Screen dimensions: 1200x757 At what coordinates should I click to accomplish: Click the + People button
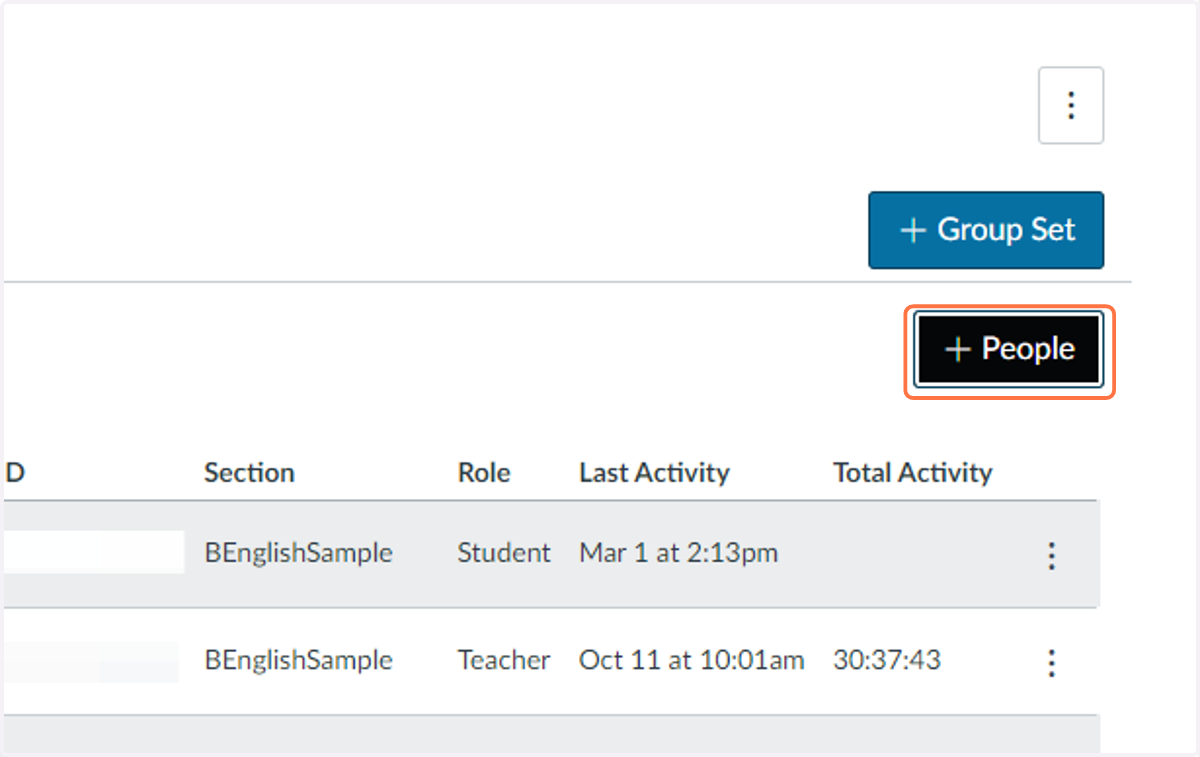pyautogui.click(x=1009, y=349)
